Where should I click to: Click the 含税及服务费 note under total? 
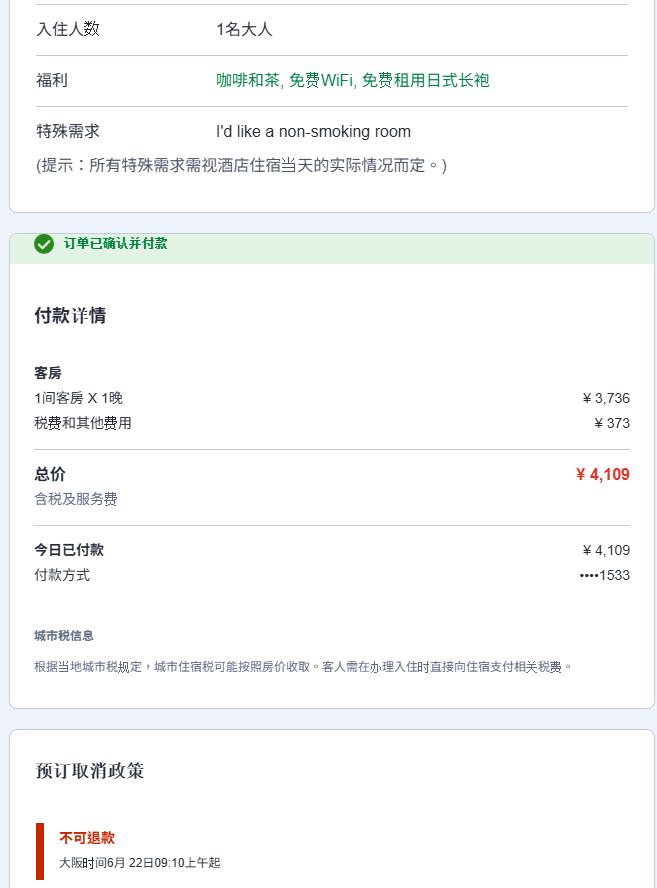[x=76, y=499]
